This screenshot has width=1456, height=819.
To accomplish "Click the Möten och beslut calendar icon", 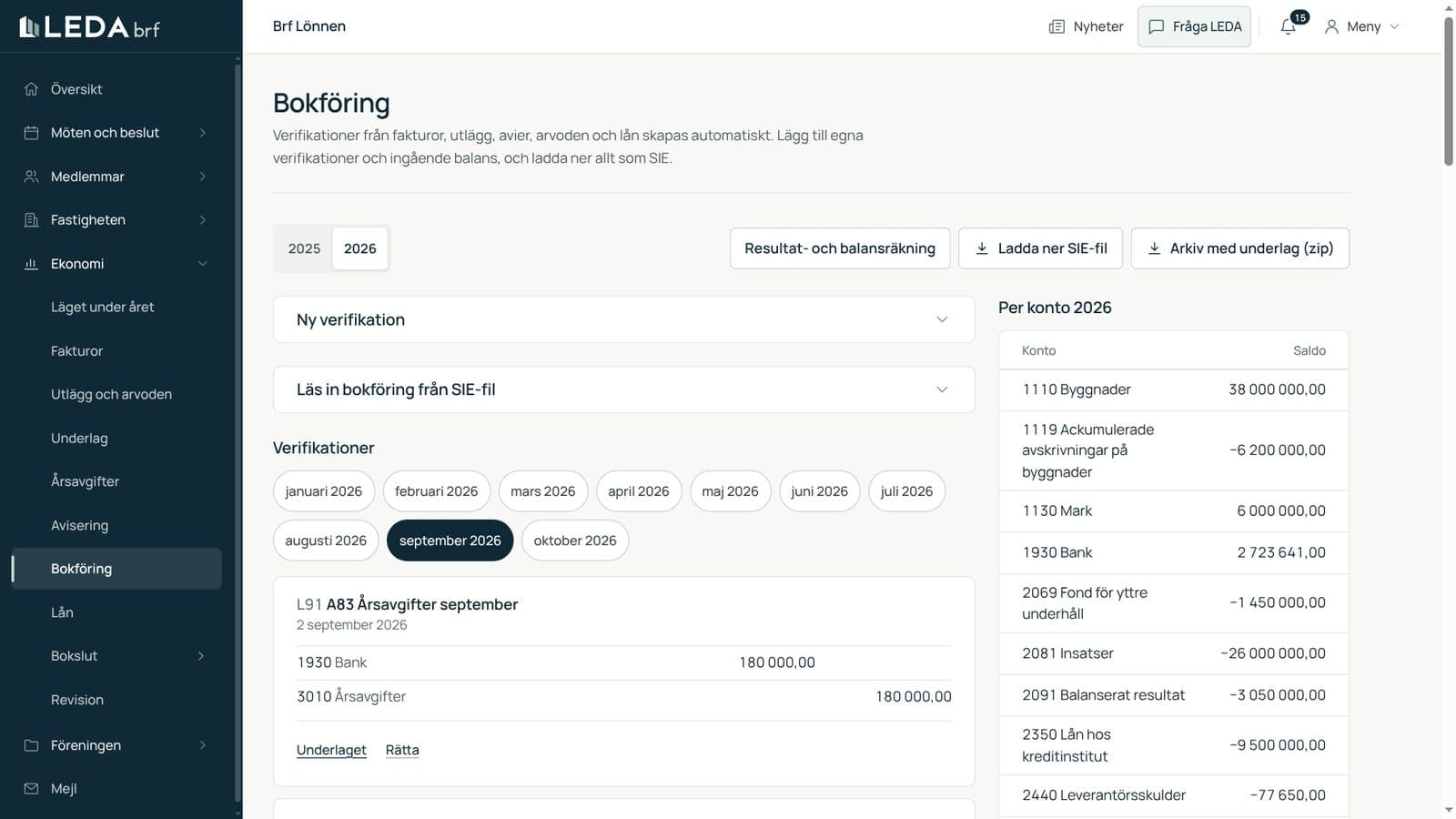I will (31, 133).
